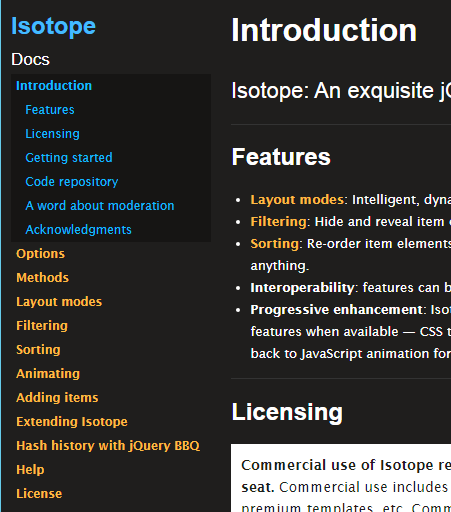Image resolution: width=451 pixels, height=512 pixels.
Task: Open the License docs page
Action: (x=39, y=494)
